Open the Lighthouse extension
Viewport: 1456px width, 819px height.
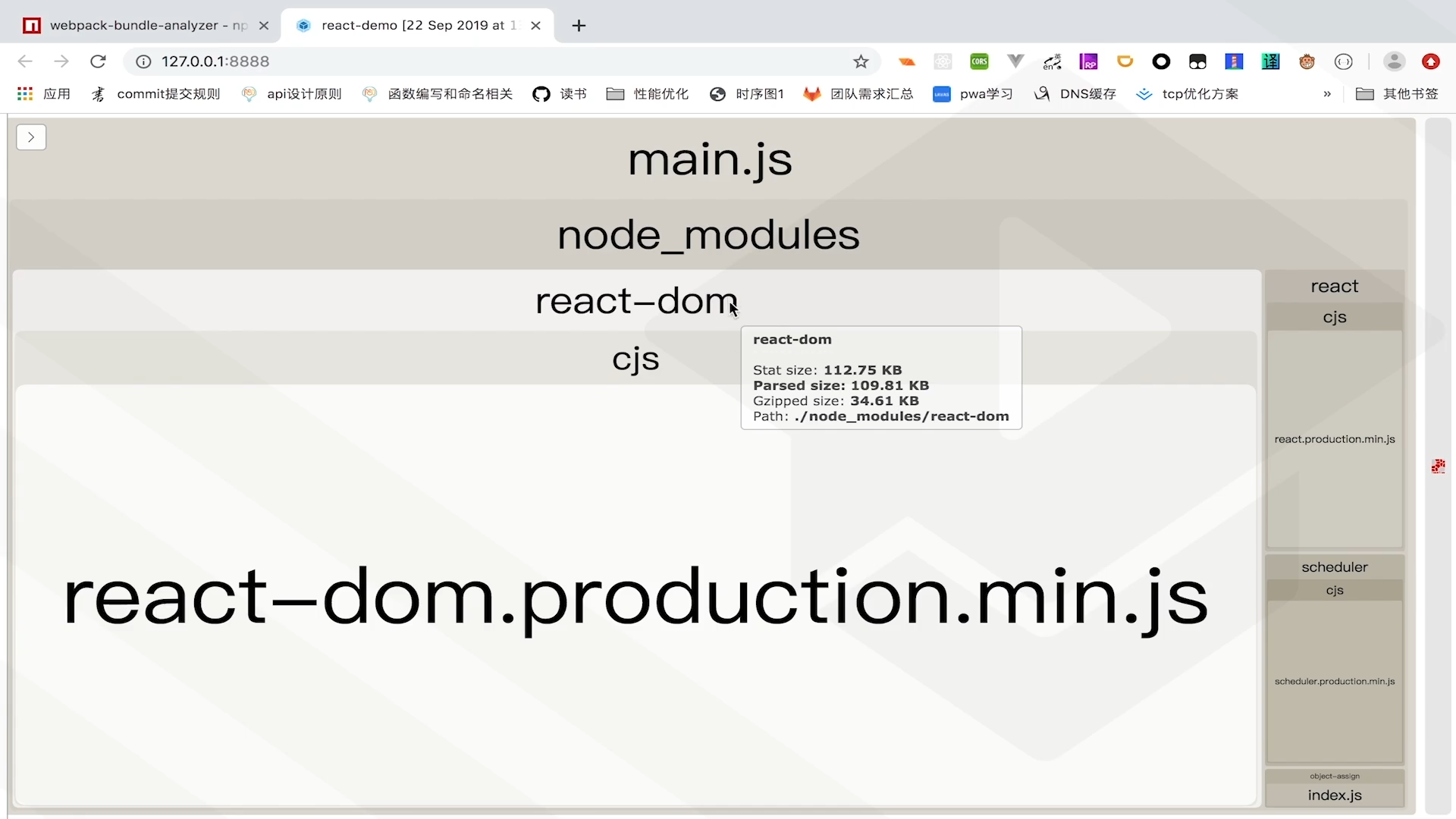tap(1234, 61)
